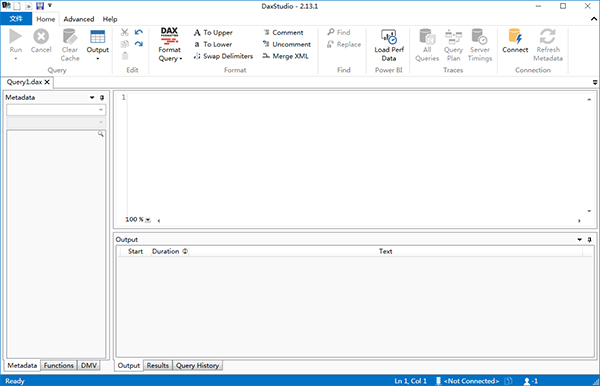This screenshot has height=386, width=600.
Task: Click the Clear Cache icon
Action: (x=70, y=37)
